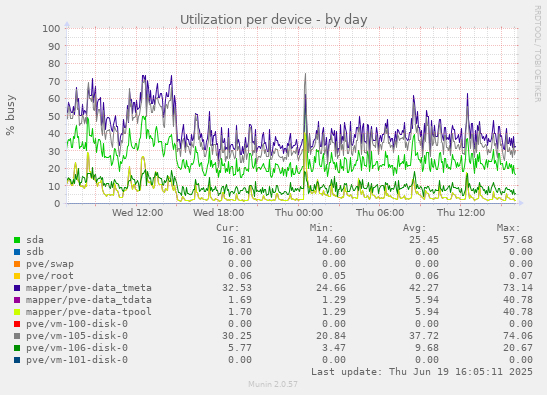Click the Last update timestamp line
This screenshot has height=395, width=547.
(422, 372)
